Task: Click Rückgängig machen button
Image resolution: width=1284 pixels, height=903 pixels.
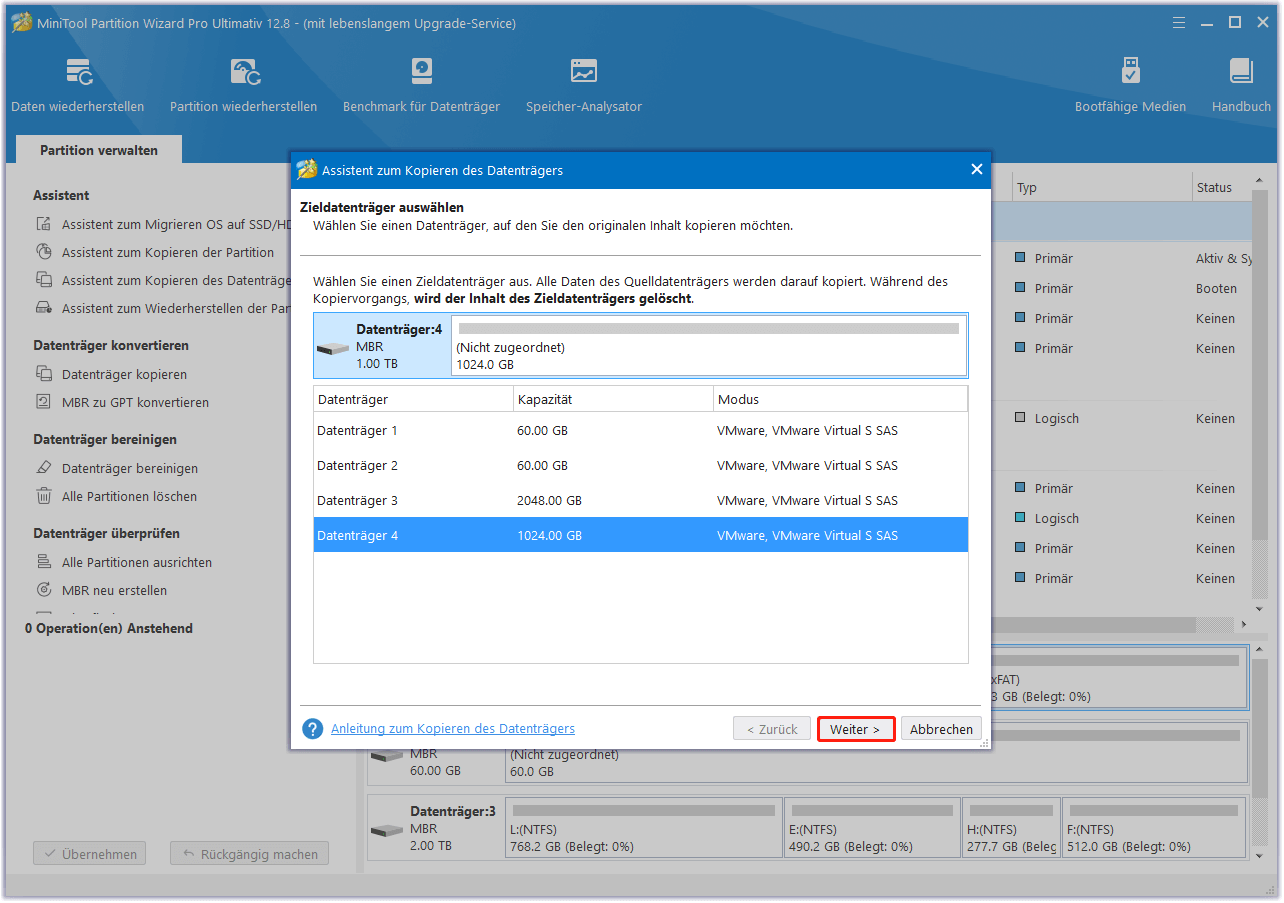Action: pos(249,854)
